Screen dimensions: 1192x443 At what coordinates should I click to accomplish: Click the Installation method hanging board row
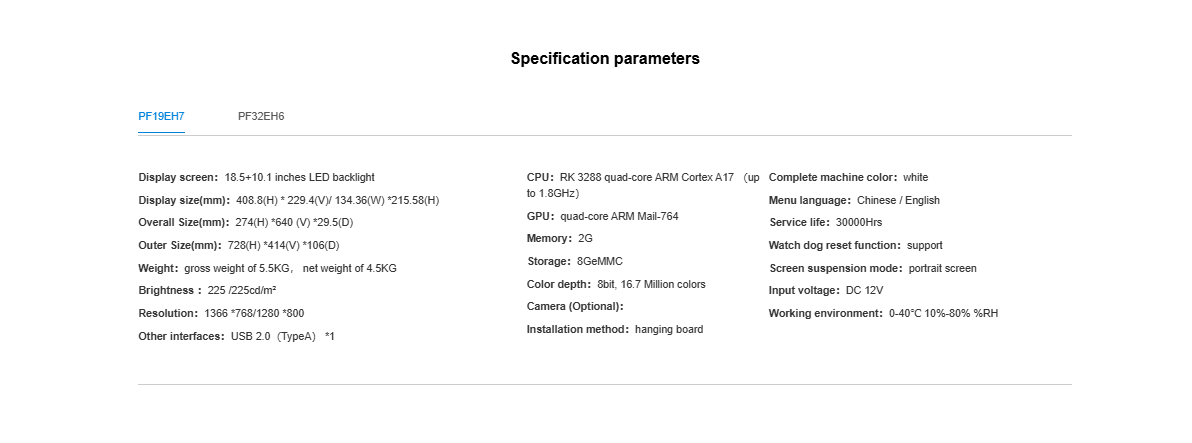click(615, 330)
